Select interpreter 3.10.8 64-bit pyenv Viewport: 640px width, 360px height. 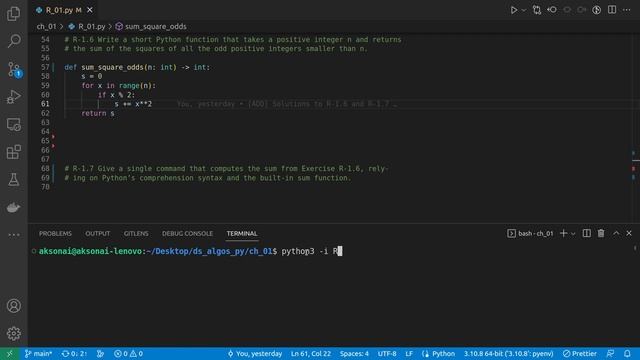click(508, 353)
